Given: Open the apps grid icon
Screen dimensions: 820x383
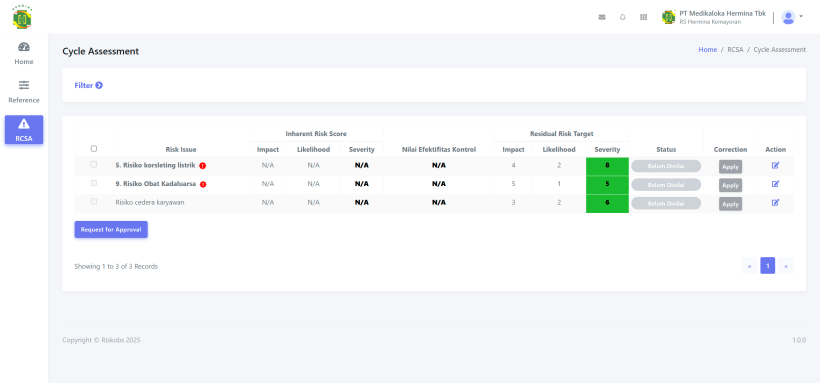Looking at the screenshot, I should pyautogui.click(x=643, y=17).
